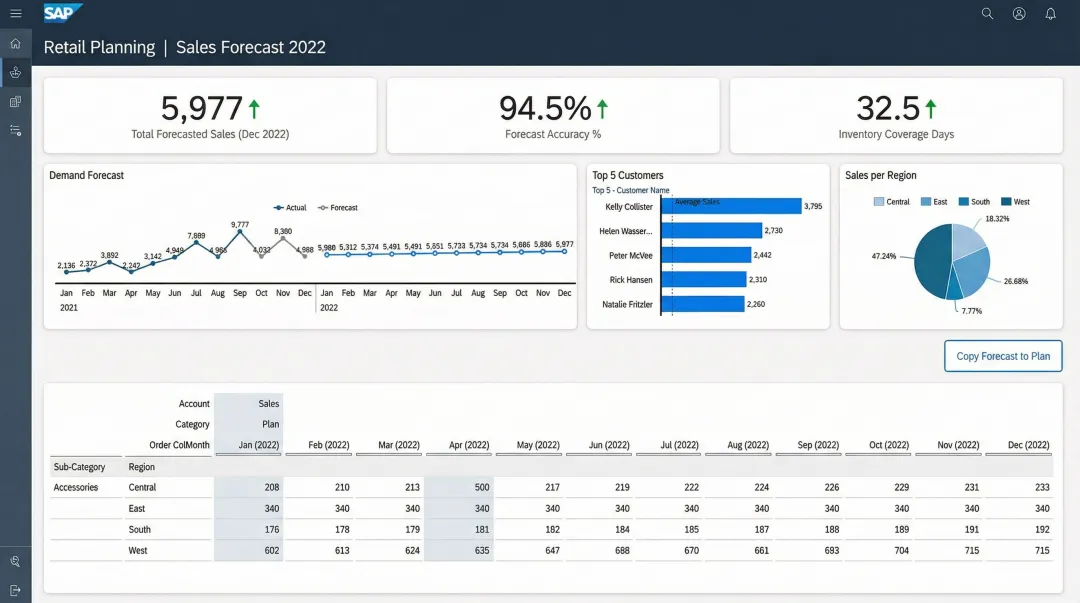Select the Sales Forecast 2022 page title

pyautogui.click(x=248, y=47)
